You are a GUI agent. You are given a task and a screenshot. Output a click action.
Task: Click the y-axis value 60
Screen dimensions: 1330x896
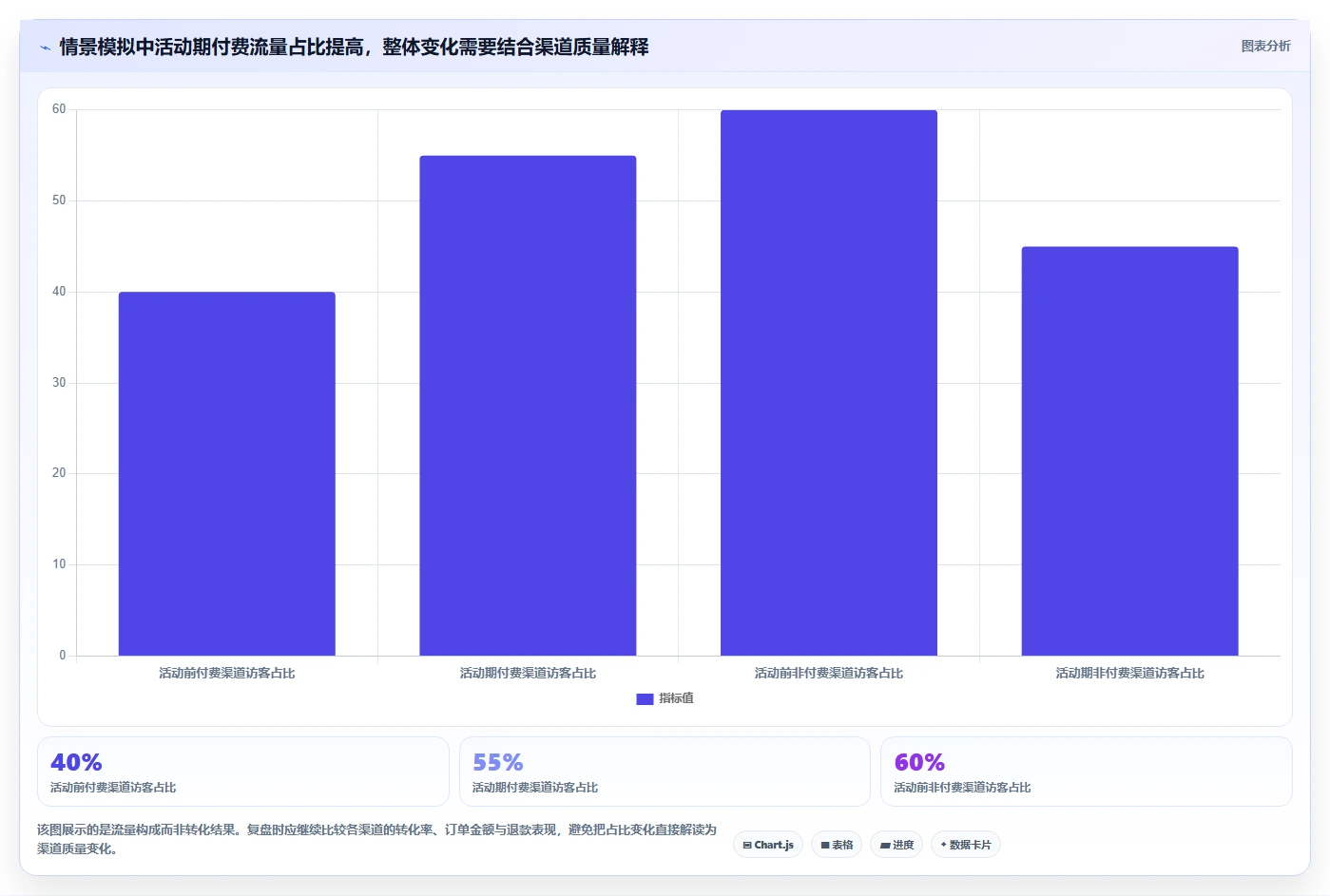click(59, 109)
